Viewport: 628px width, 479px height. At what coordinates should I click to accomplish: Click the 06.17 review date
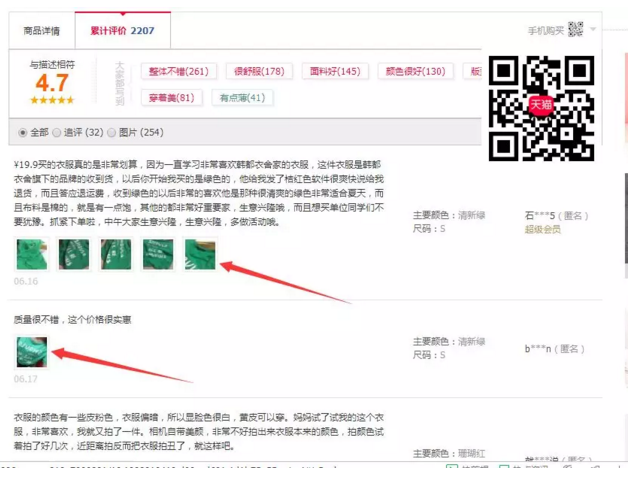point(26,379)
